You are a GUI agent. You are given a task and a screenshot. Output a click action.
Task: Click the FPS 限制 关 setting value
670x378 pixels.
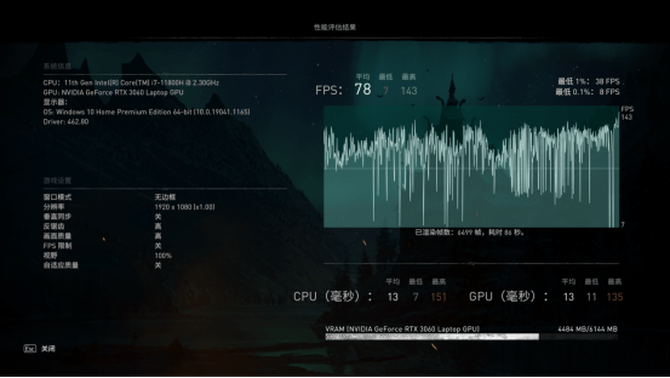pyautogui.click(x=158, y=246)
